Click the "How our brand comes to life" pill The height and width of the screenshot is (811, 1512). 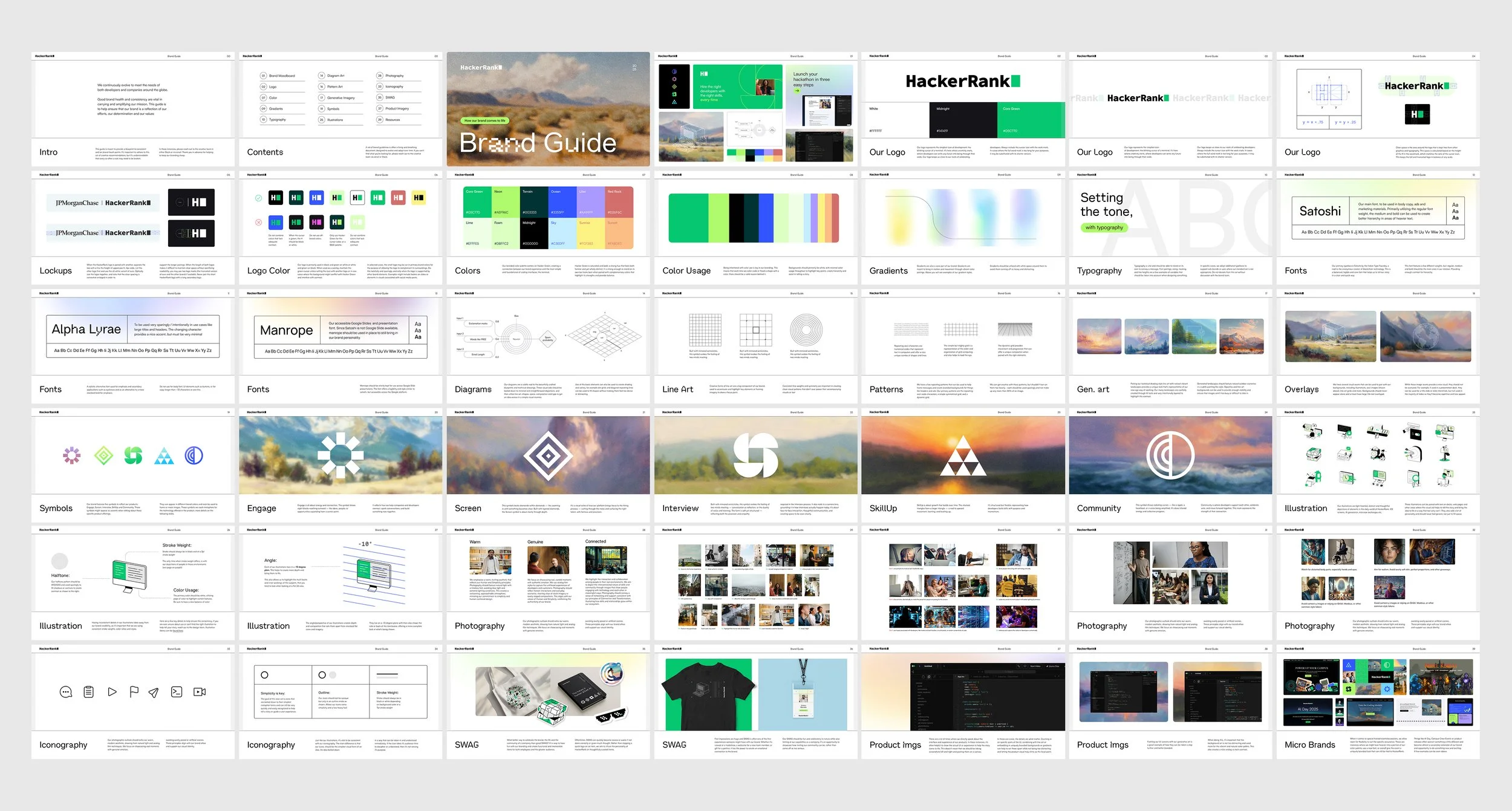(x=485, y=121)
